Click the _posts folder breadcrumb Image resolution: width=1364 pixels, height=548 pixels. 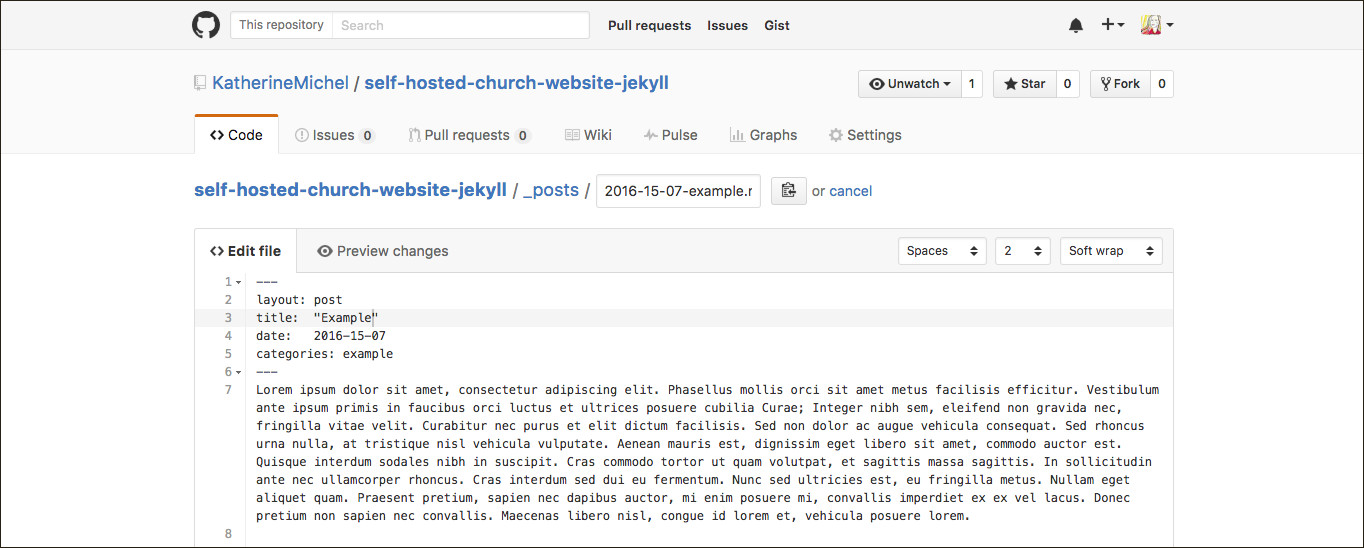click(x=551, y=190)
